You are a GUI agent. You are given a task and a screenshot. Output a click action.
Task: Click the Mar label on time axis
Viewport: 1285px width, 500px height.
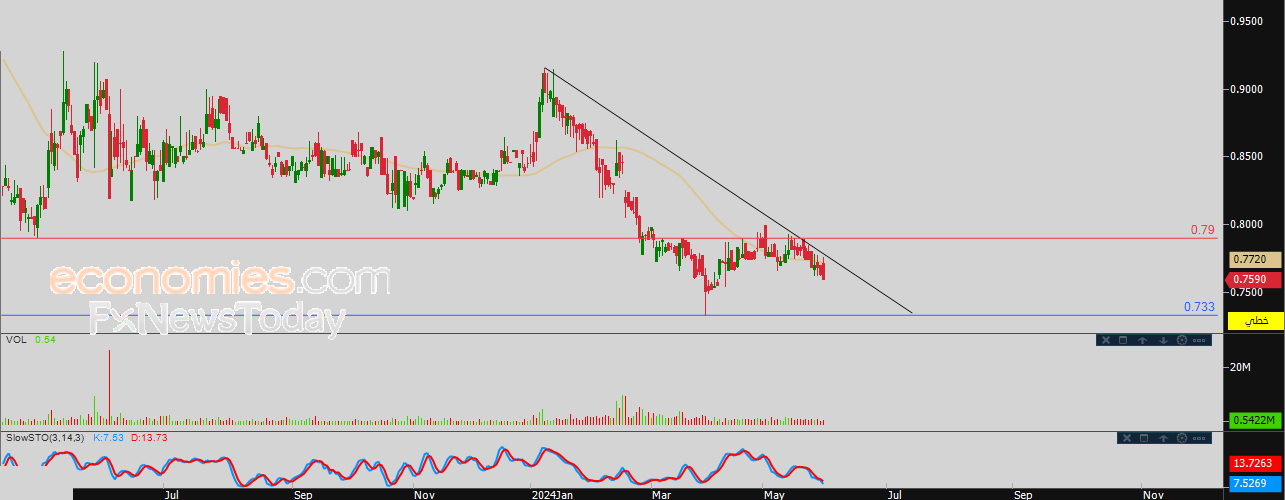click(x=660, y=494)
